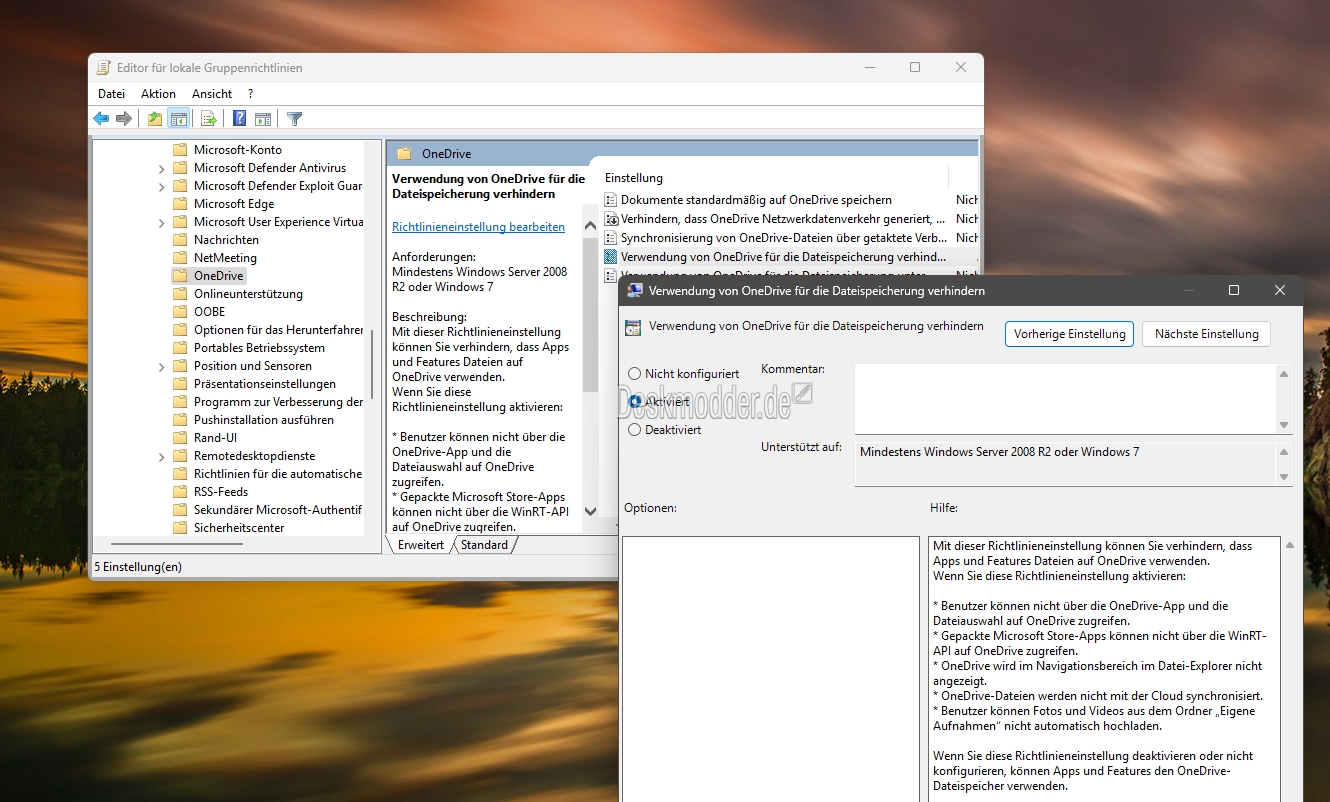Screen dimensions: 1330x802
Task: Click the Gruppenrichtlinien editor title bar icon
Action: [104, 68]
